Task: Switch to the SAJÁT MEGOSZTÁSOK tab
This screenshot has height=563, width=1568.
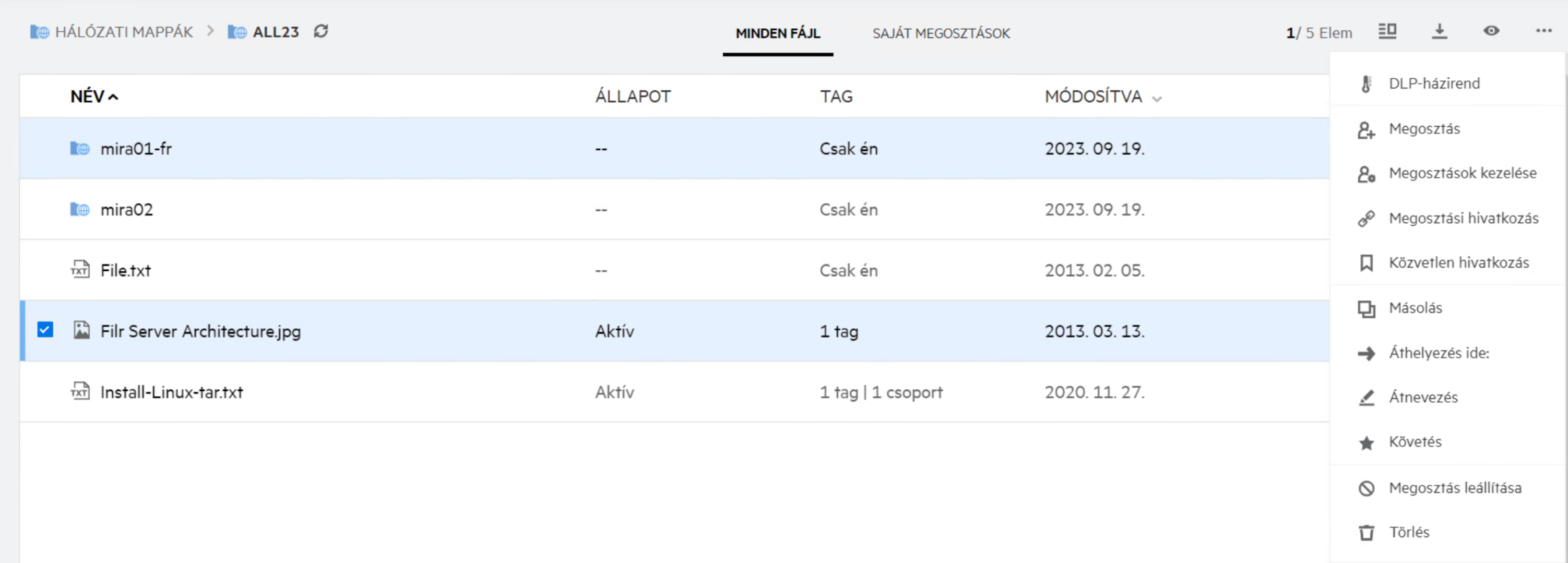Action: (941, 33)
